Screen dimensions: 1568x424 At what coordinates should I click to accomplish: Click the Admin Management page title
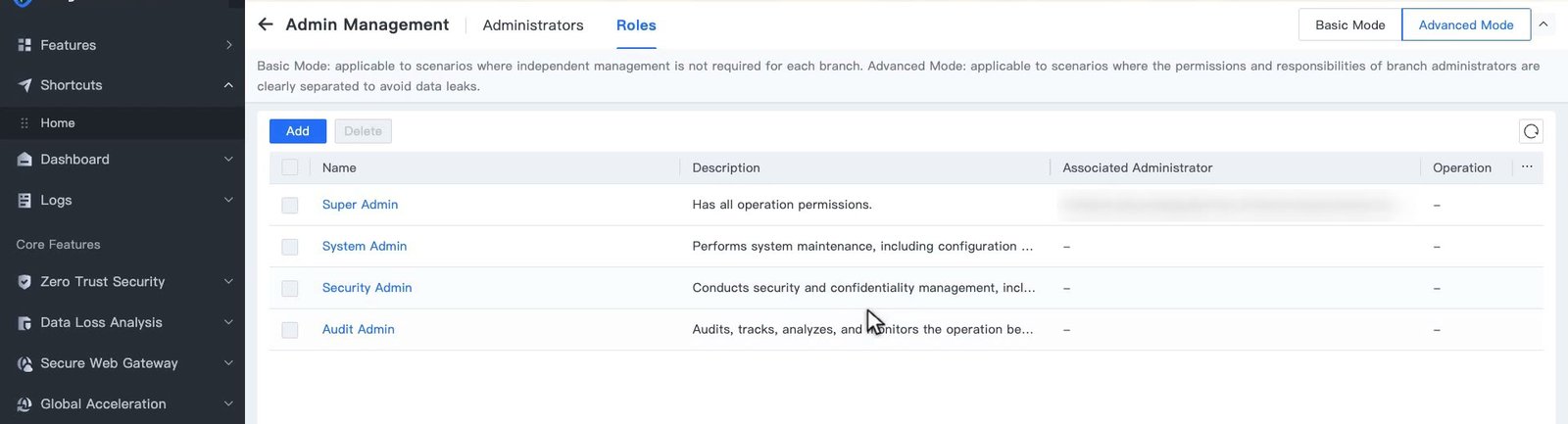tap(367, 24)
